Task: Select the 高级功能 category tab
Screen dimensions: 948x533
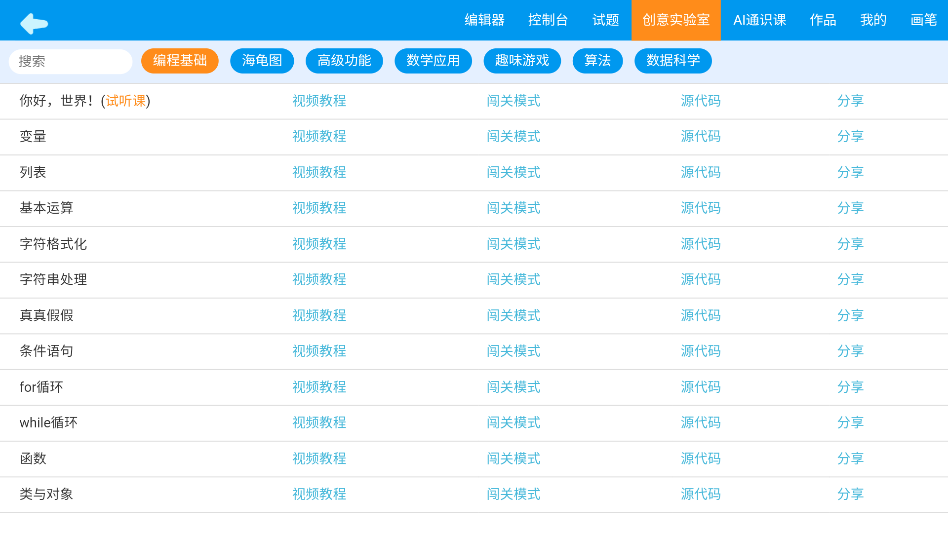Action: [x=344, y=61]
